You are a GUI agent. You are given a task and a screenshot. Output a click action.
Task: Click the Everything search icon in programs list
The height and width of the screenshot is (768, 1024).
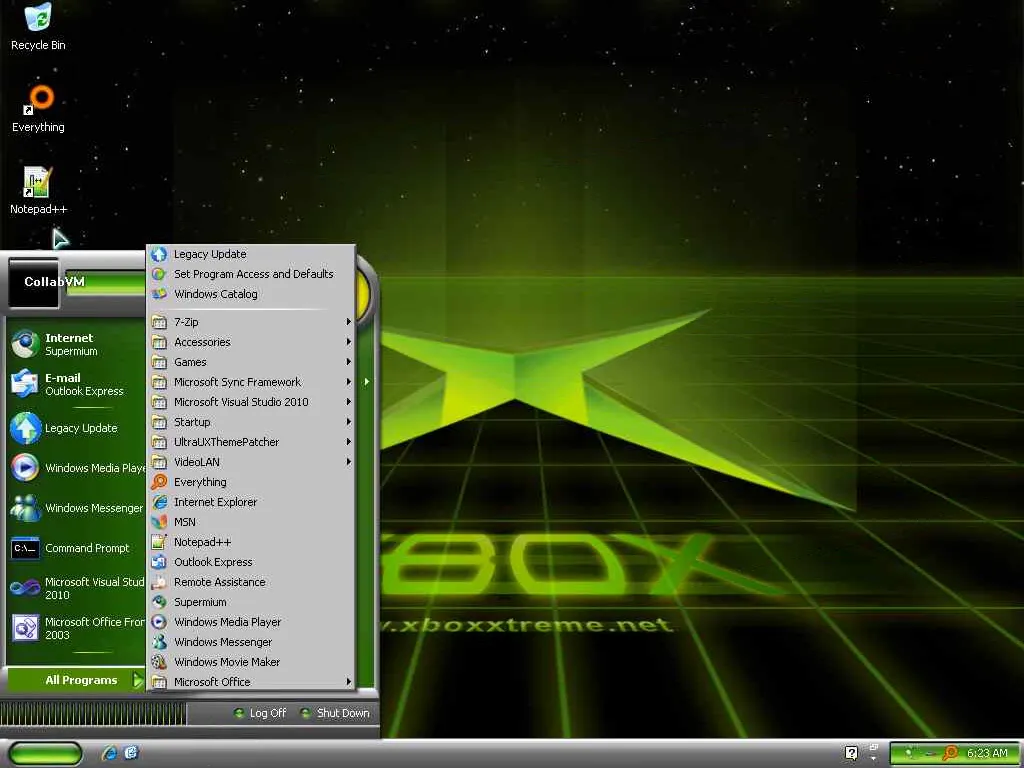[159, 482]
